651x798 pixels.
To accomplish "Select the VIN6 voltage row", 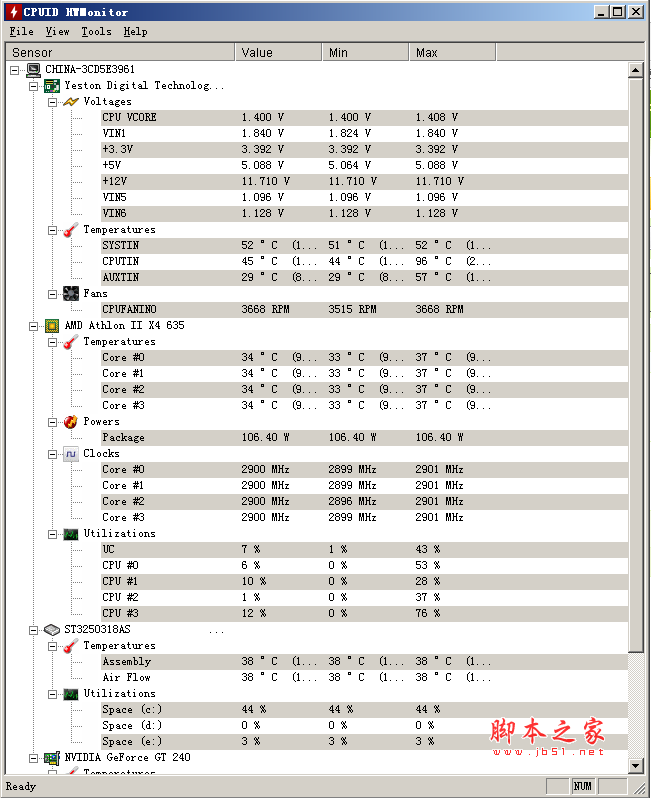I will pos(364,214).
